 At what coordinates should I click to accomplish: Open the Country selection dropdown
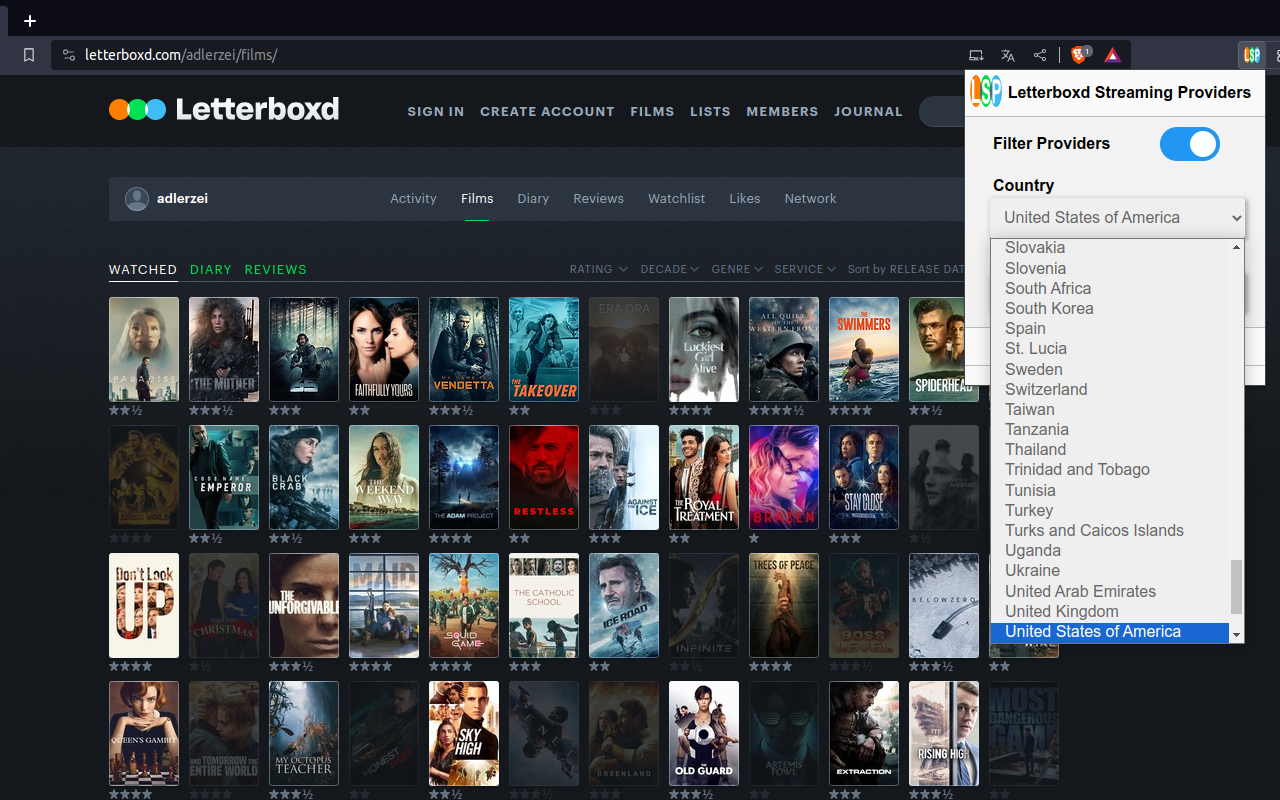1117,217
